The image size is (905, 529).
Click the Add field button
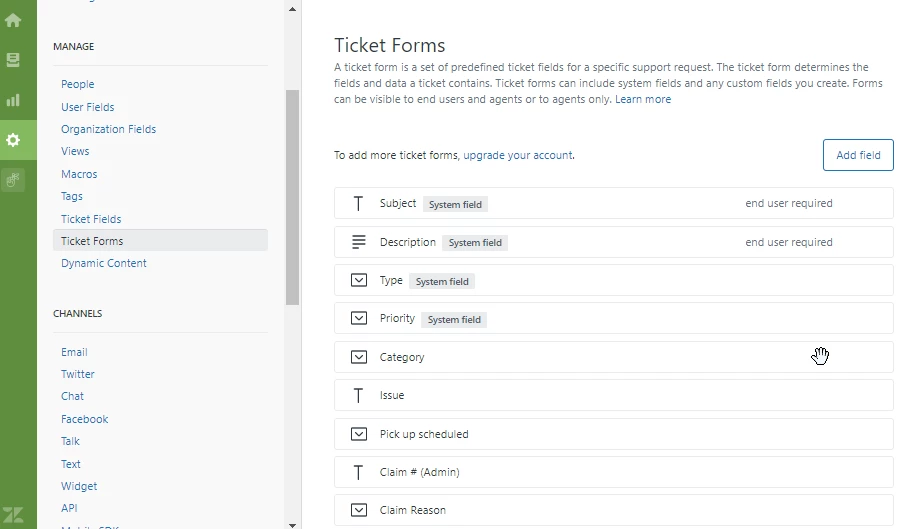pyautogui.click(x=858, y=155)
